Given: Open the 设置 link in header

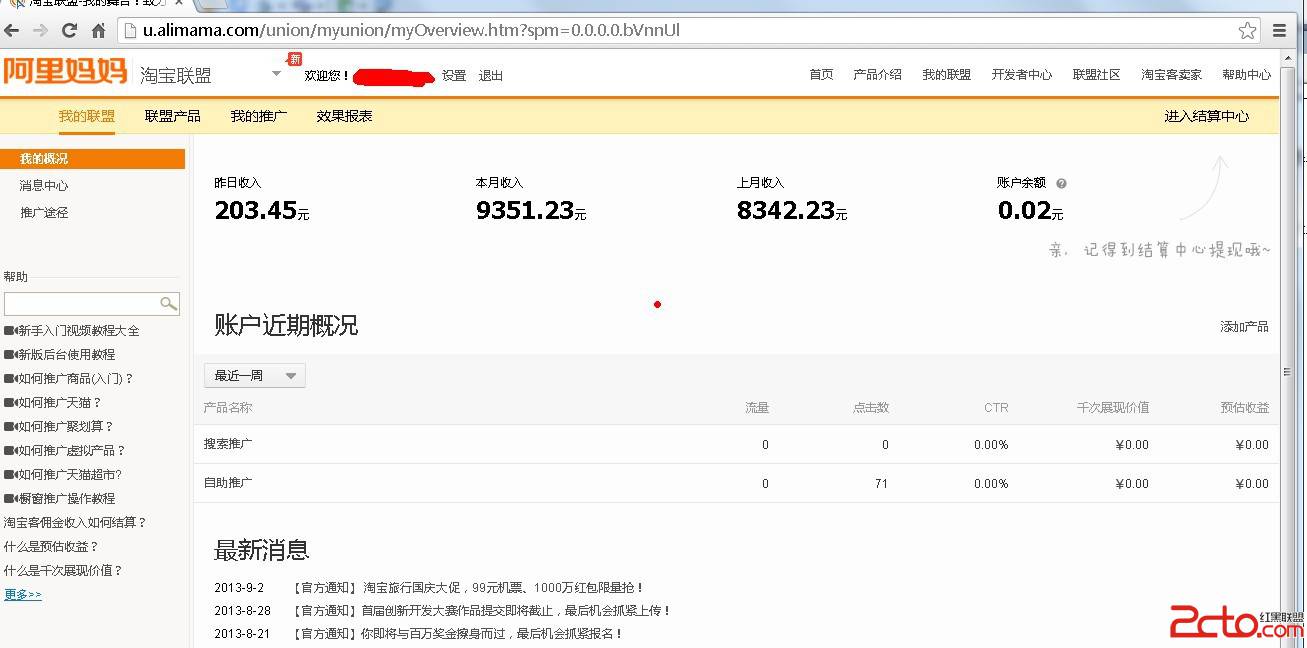Looking at the screenshot, I should click(454, 76).
